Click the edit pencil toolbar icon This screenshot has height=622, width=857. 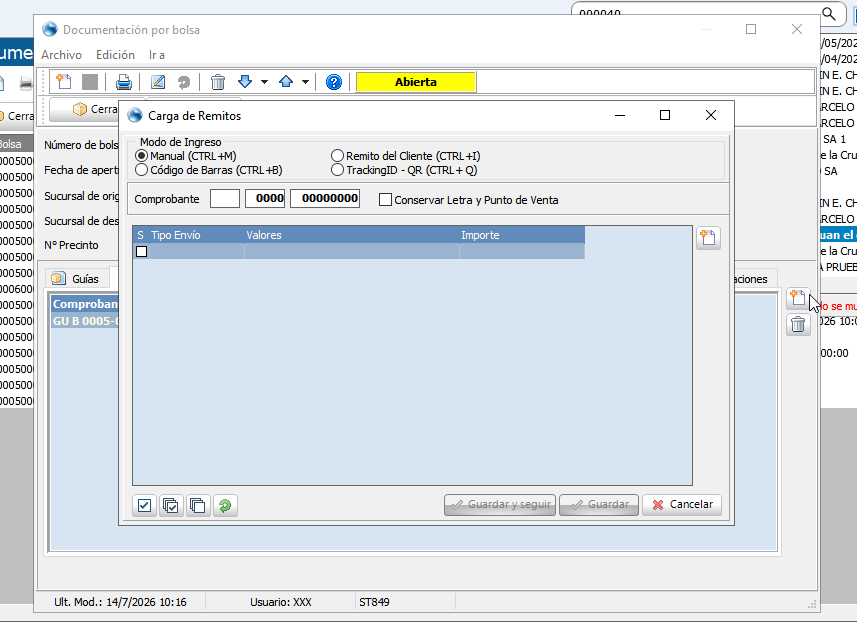click(x=158, y=82)
